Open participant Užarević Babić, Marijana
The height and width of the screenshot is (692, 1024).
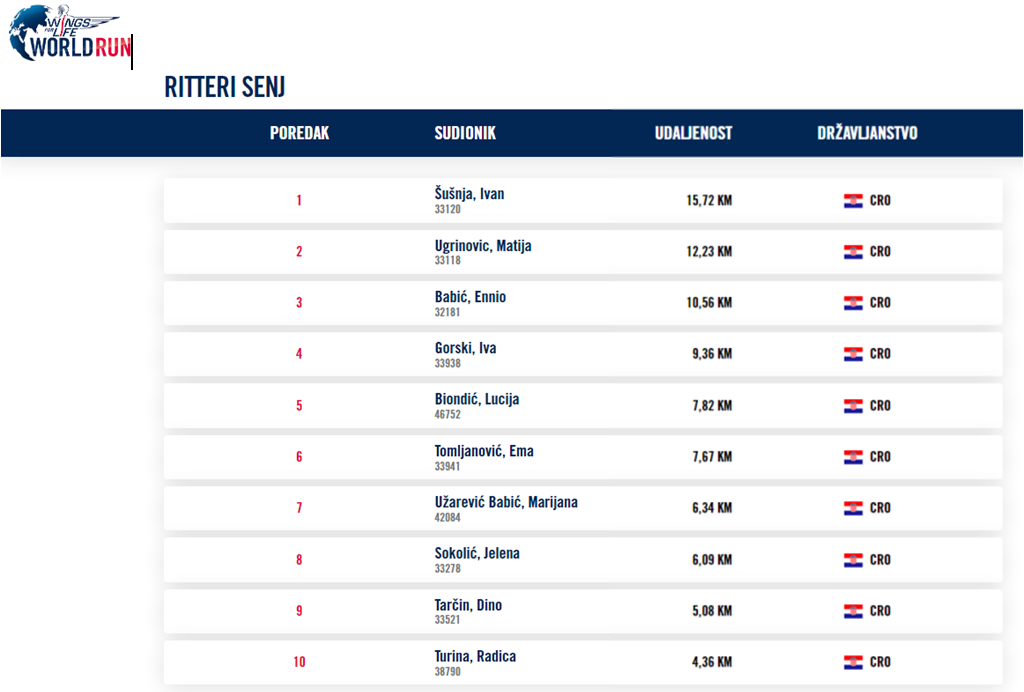point(506,502)
